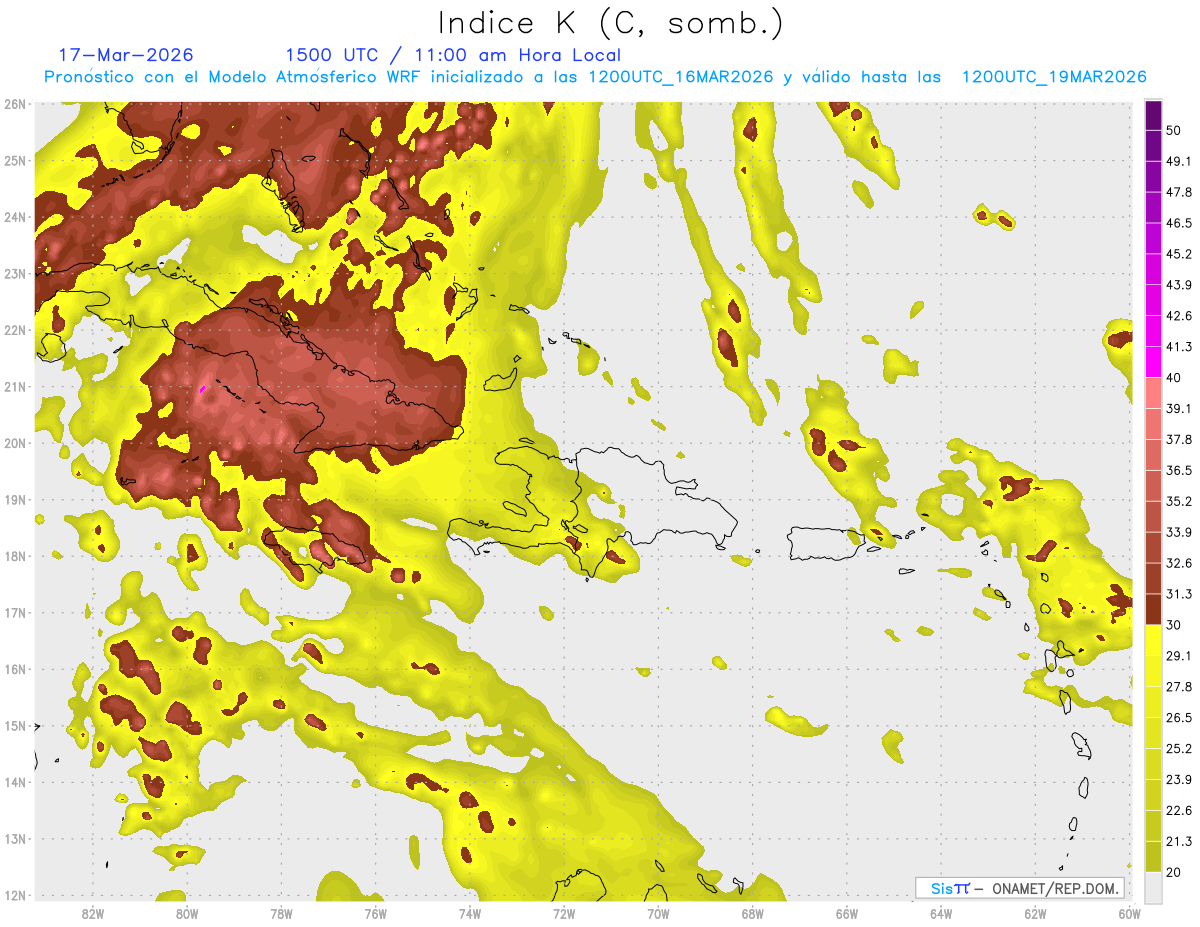
Task: Click the colorbar label '47.8'
Action: click(1179, 192)
